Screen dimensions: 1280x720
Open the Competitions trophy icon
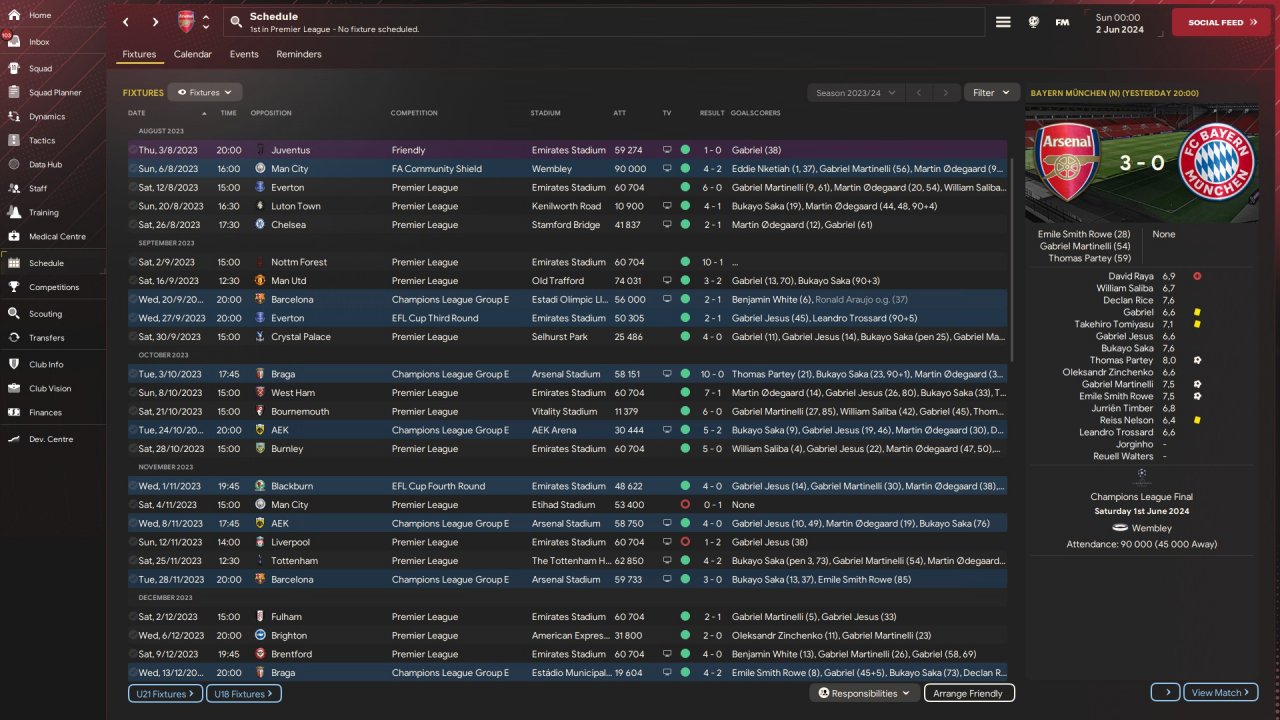tap(14, 287)
